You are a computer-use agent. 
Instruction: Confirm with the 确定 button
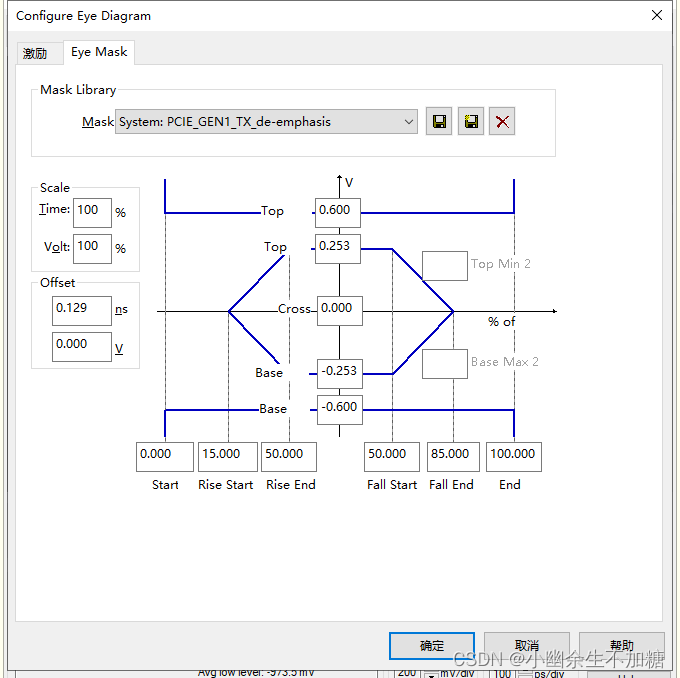pos(432,646)
